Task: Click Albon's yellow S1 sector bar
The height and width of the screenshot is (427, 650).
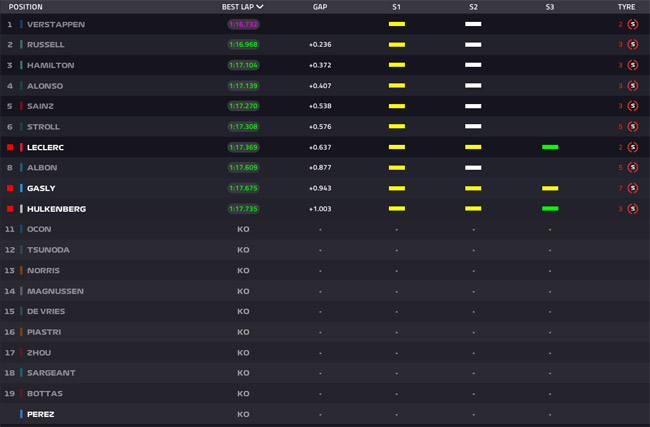Action: click(x=397, y=167)
